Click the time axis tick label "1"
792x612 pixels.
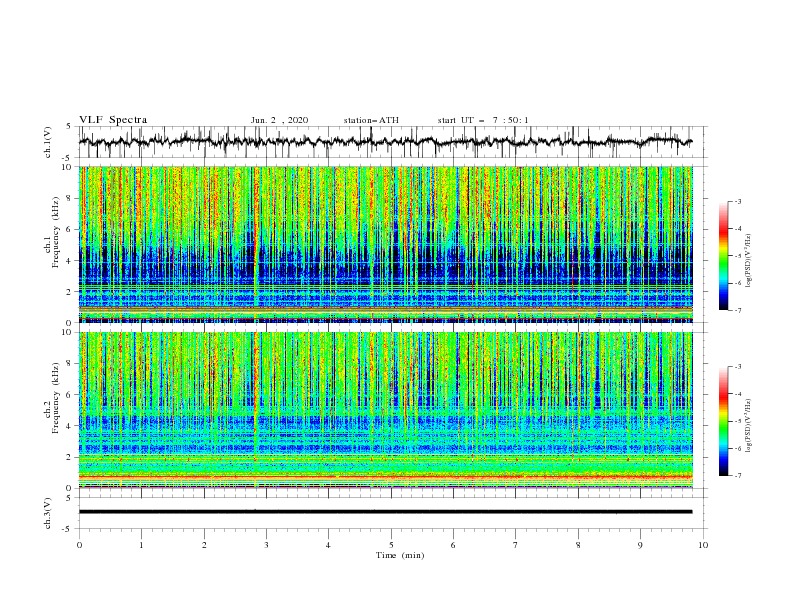(x=141, y=545)
